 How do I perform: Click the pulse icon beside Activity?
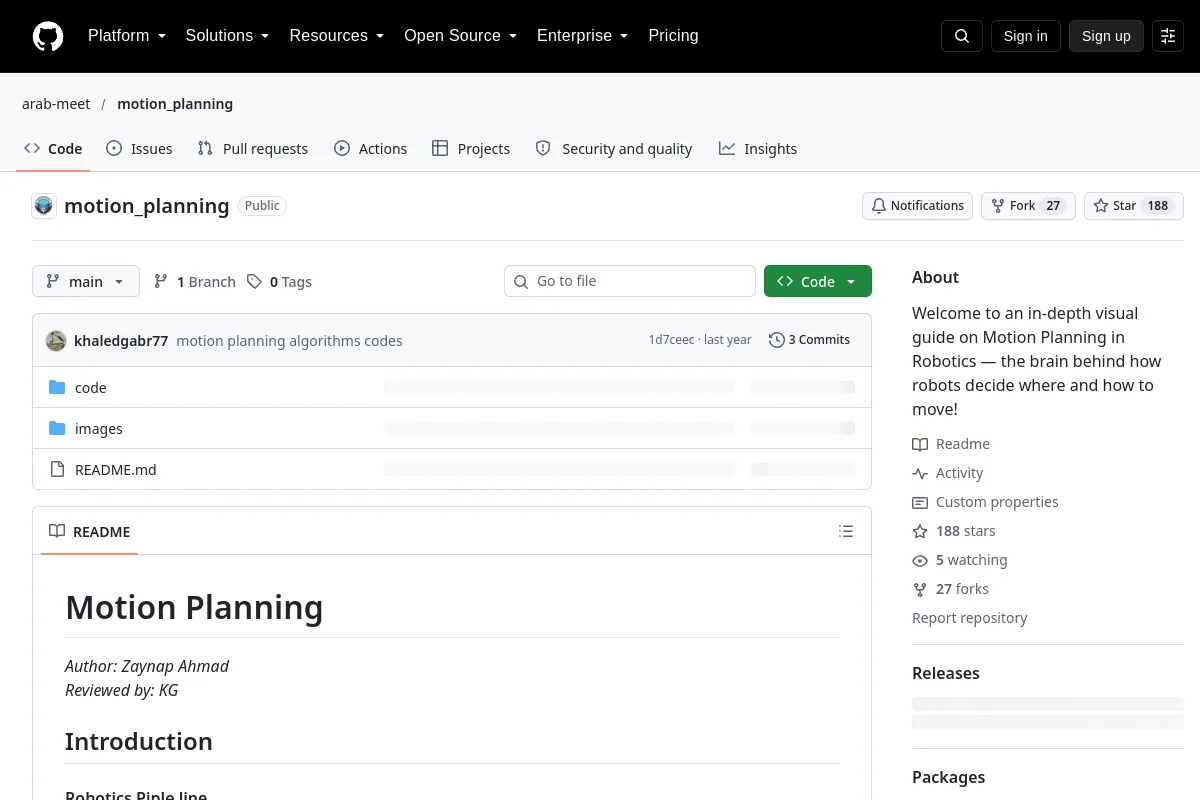(920, 473)
